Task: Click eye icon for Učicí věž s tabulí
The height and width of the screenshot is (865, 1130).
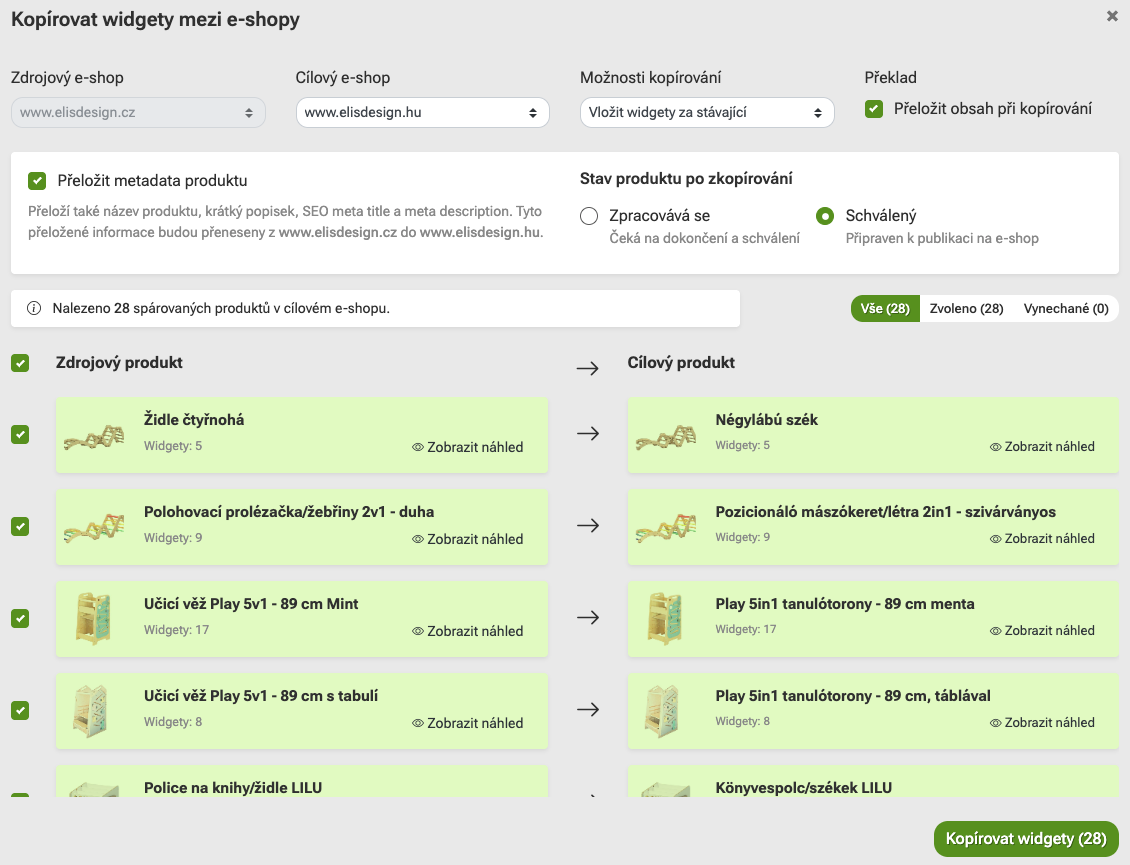Action: click(418, 723)
